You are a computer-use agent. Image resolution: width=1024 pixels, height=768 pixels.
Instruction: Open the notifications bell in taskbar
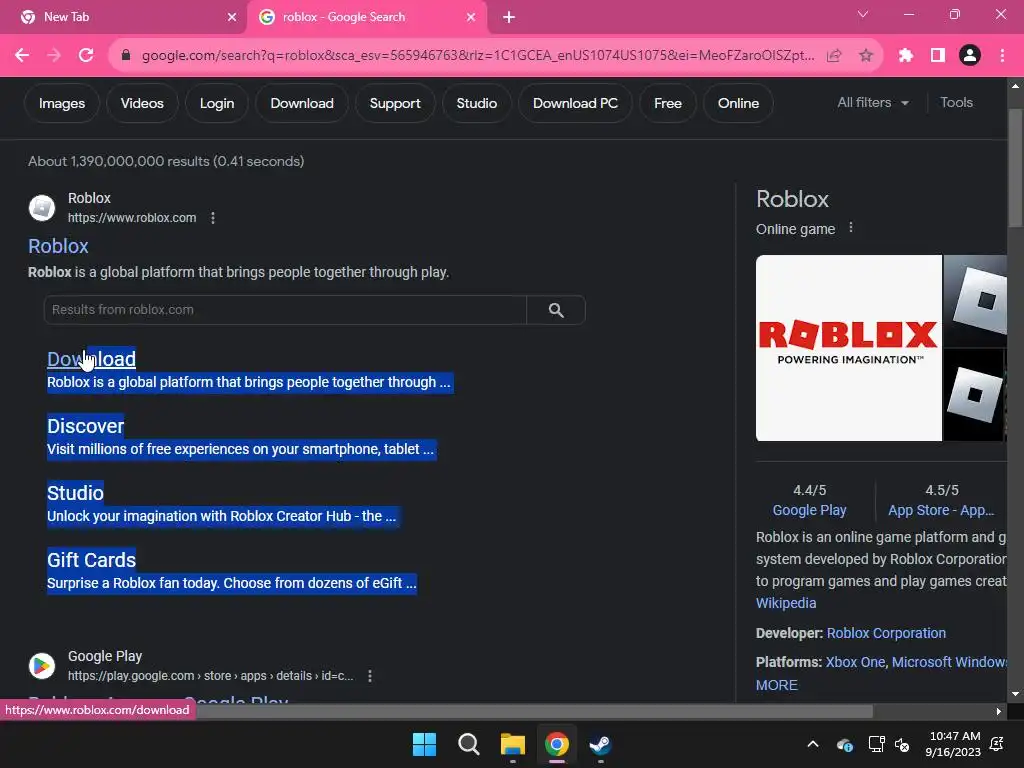click(997, 744)
